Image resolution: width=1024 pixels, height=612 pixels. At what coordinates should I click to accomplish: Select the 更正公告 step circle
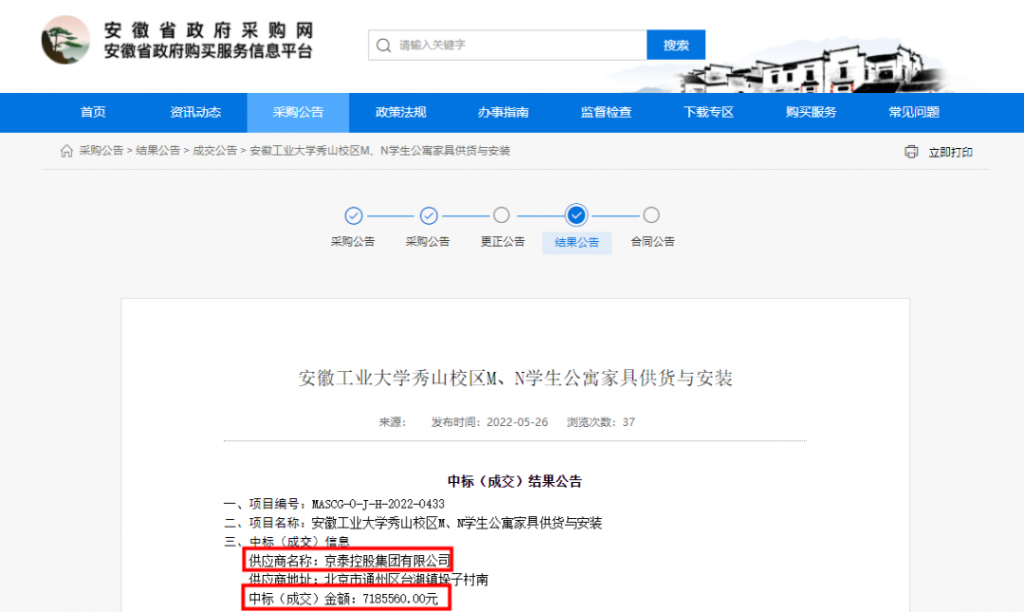coord(502,215)
